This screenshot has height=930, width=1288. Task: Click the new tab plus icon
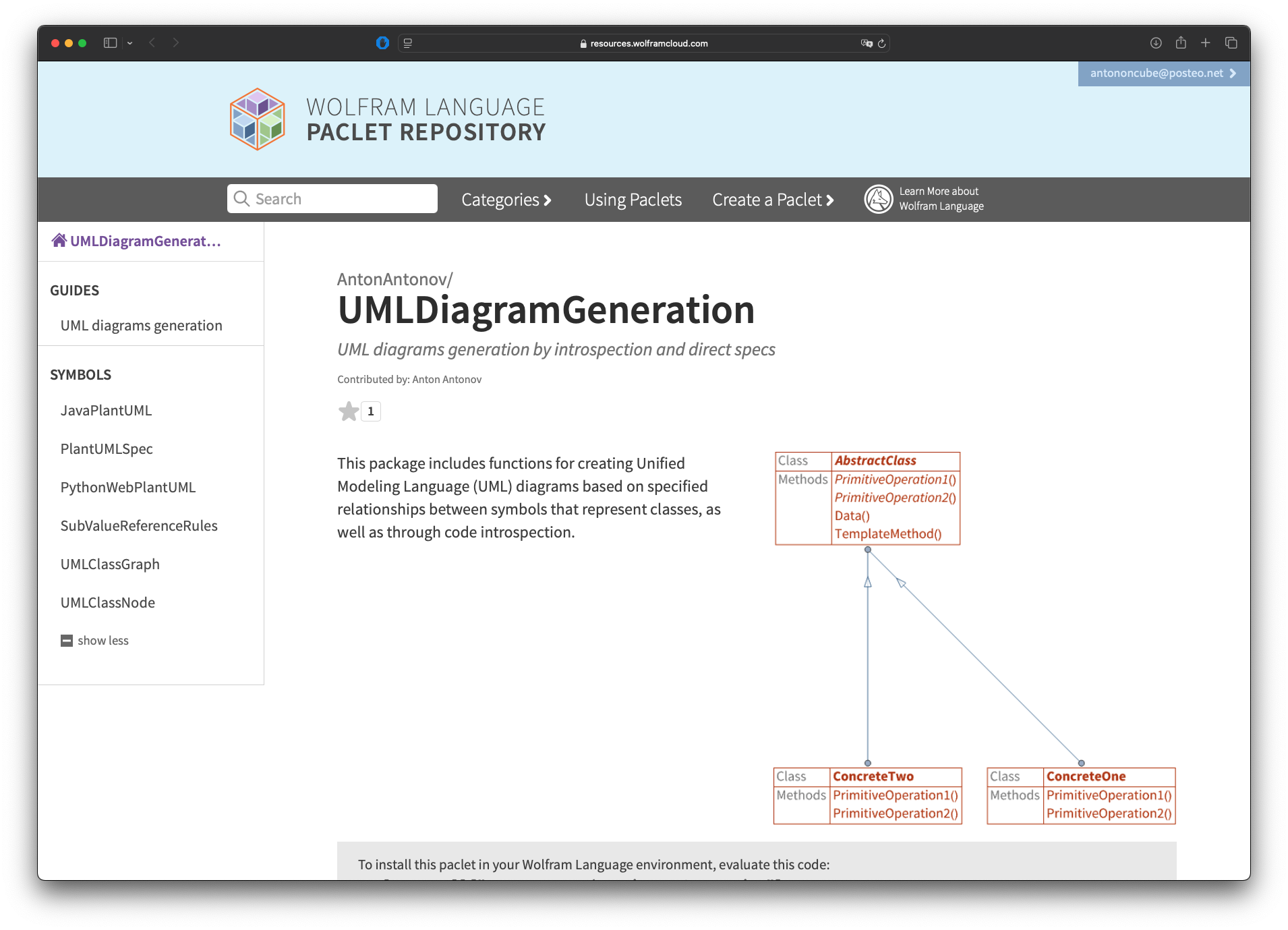click(x=1206, y=43)
